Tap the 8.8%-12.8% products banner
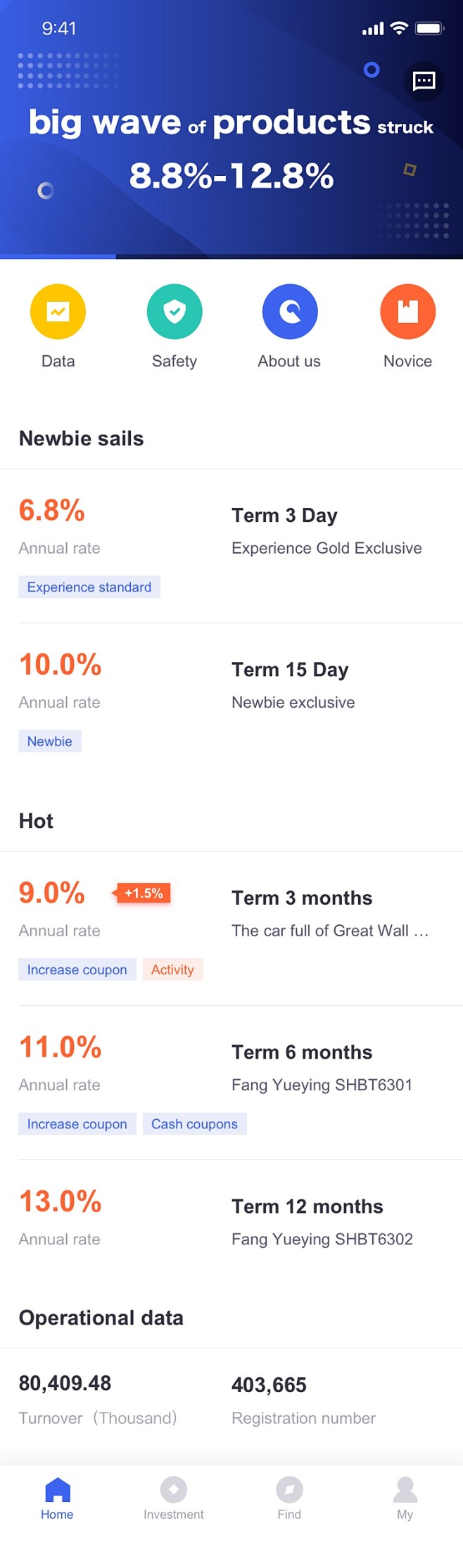Viewport: 463px width, 1568px height. coord(231,129)
